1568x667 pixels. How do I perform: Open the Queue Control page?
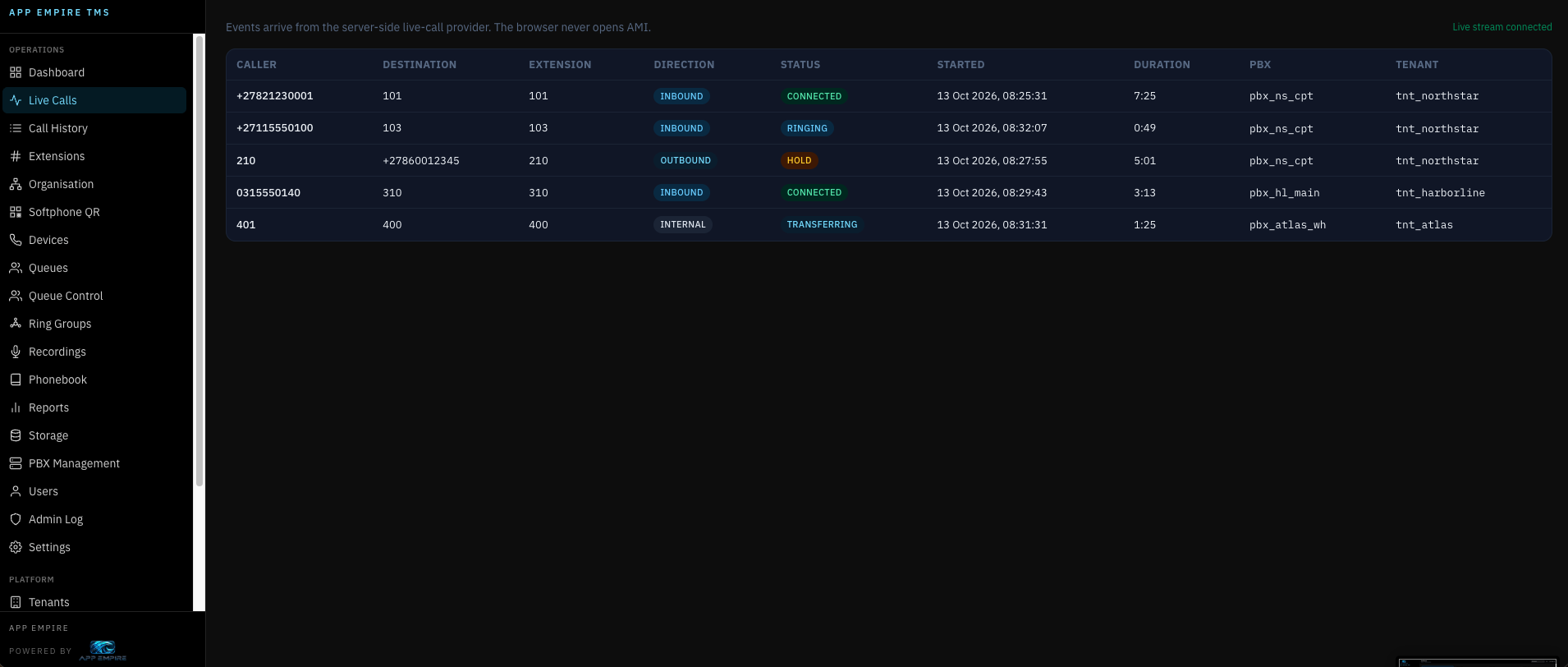coord(94,296)
